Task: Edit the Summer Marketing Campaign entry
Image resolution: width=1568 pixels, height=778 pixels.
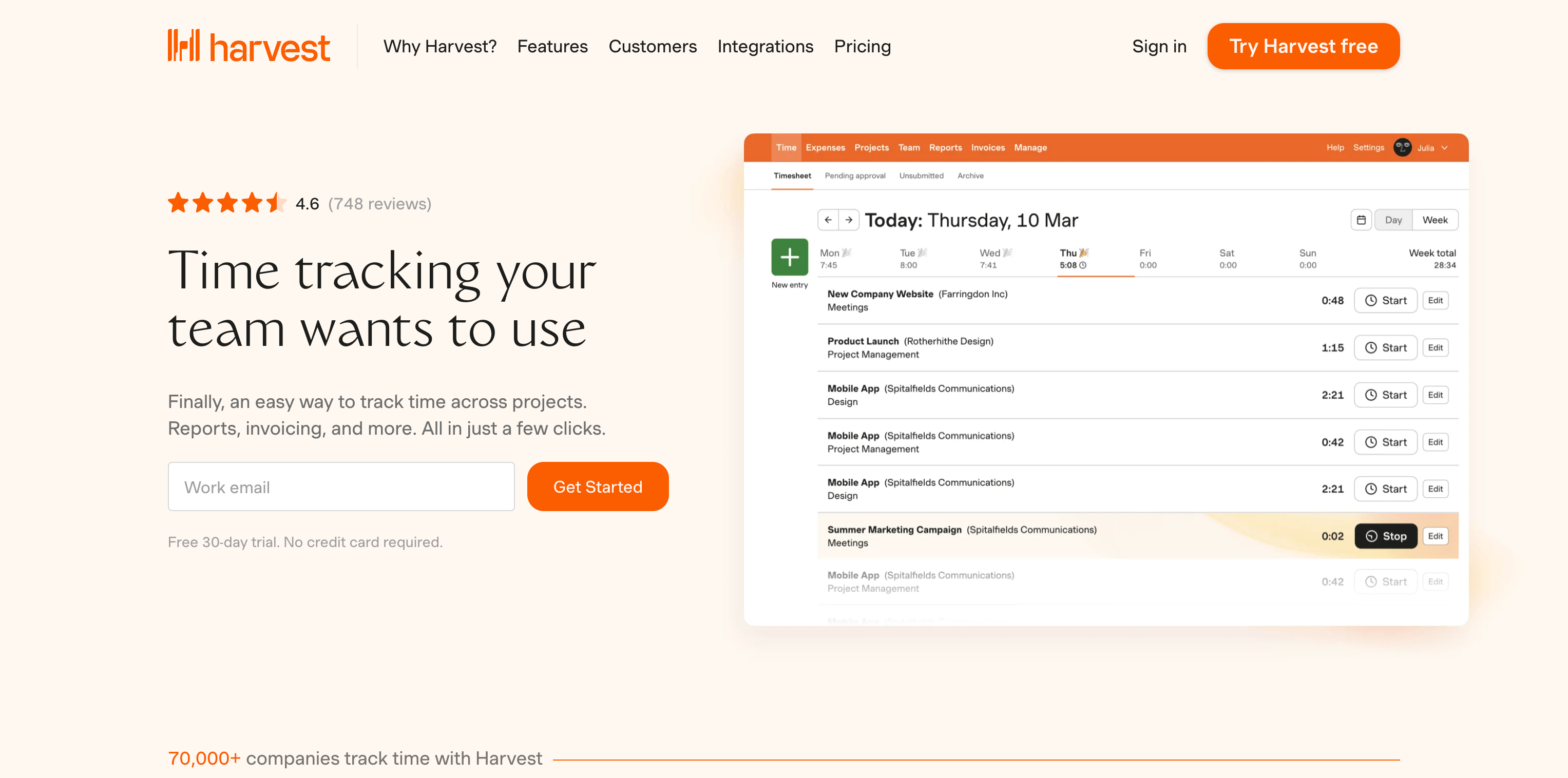Action: point(1435,536)
